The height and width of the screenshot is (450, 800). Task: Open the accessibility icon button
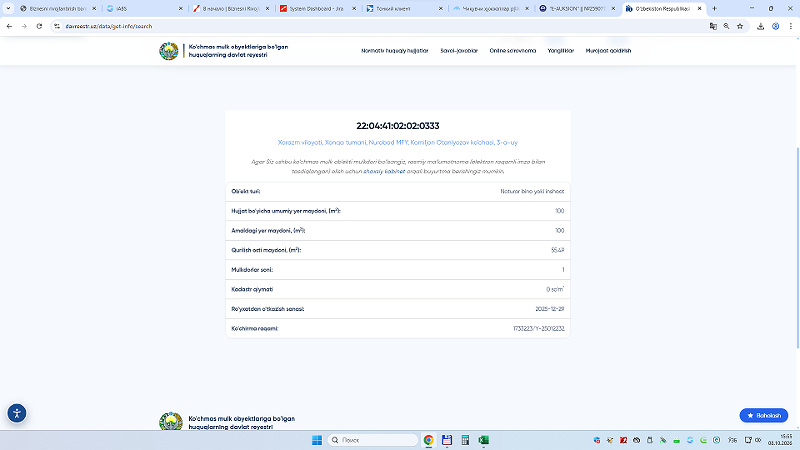point(17,413)
